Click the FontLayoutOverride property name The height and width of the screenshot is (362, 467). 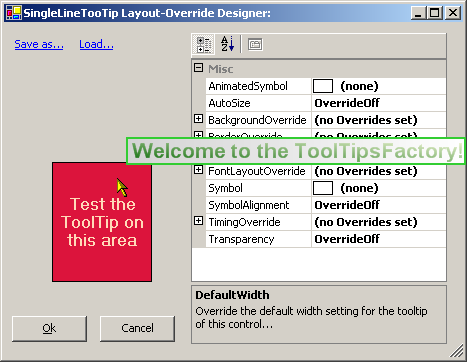pos(257,171)
